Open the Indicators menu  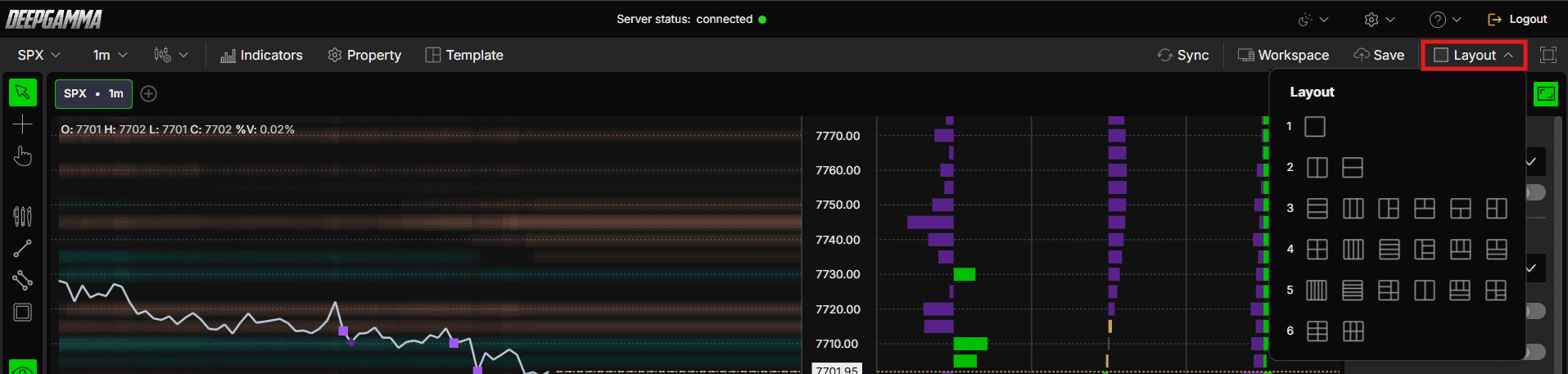[x=261, y=55]
